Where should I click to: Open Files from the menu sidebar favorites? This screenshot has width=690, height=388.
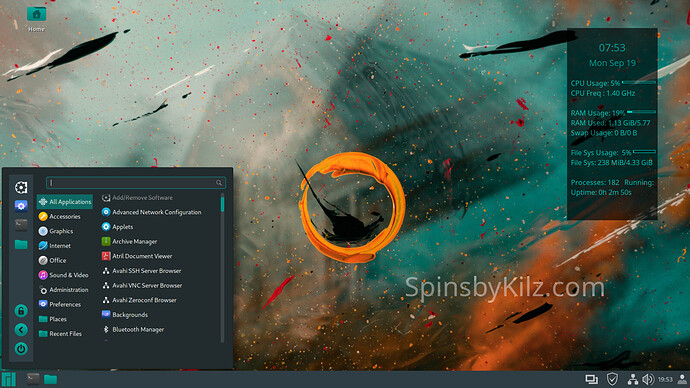(21, 244)
